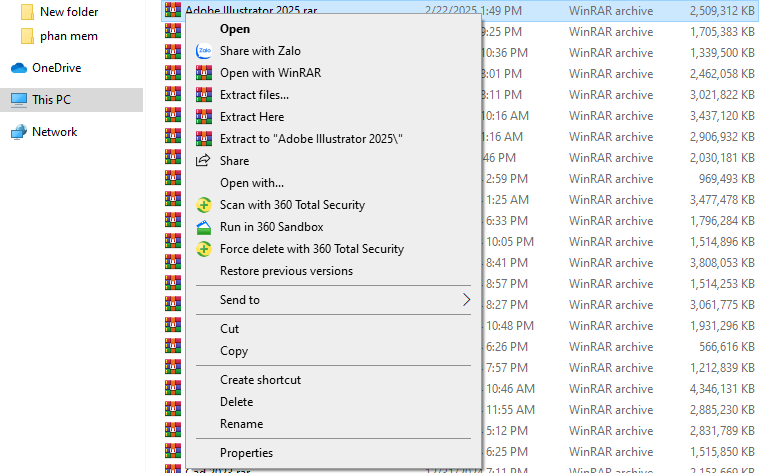
Task: Click the 360 icon for Scan with 360 Total Security
Action: tap(204, 205)
